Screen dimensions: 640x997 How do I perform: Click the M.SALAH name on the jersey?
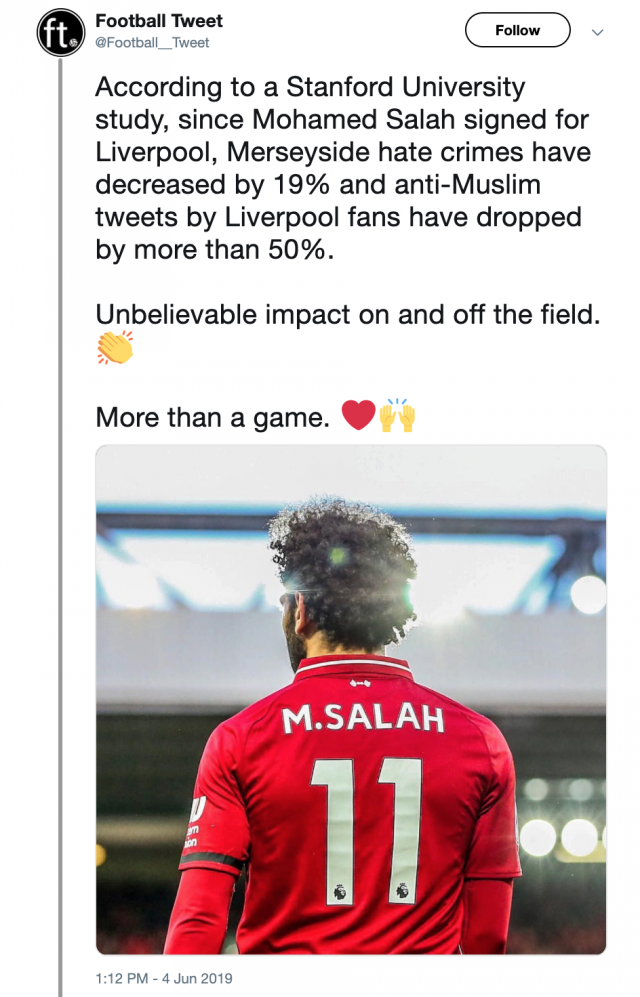pyautogui.click(x=363, y=719)
